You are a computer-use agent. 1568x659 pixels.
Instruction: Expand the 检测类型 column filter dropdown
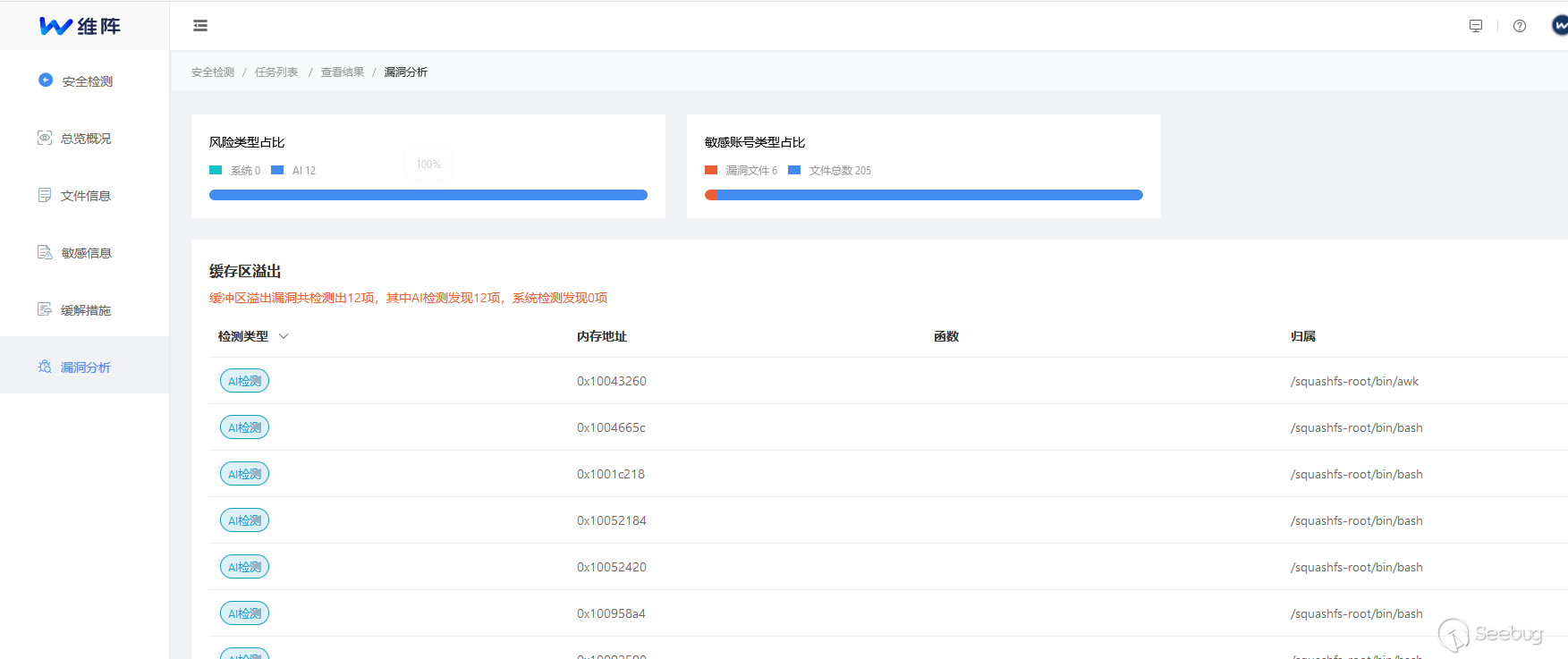[284, 336]
